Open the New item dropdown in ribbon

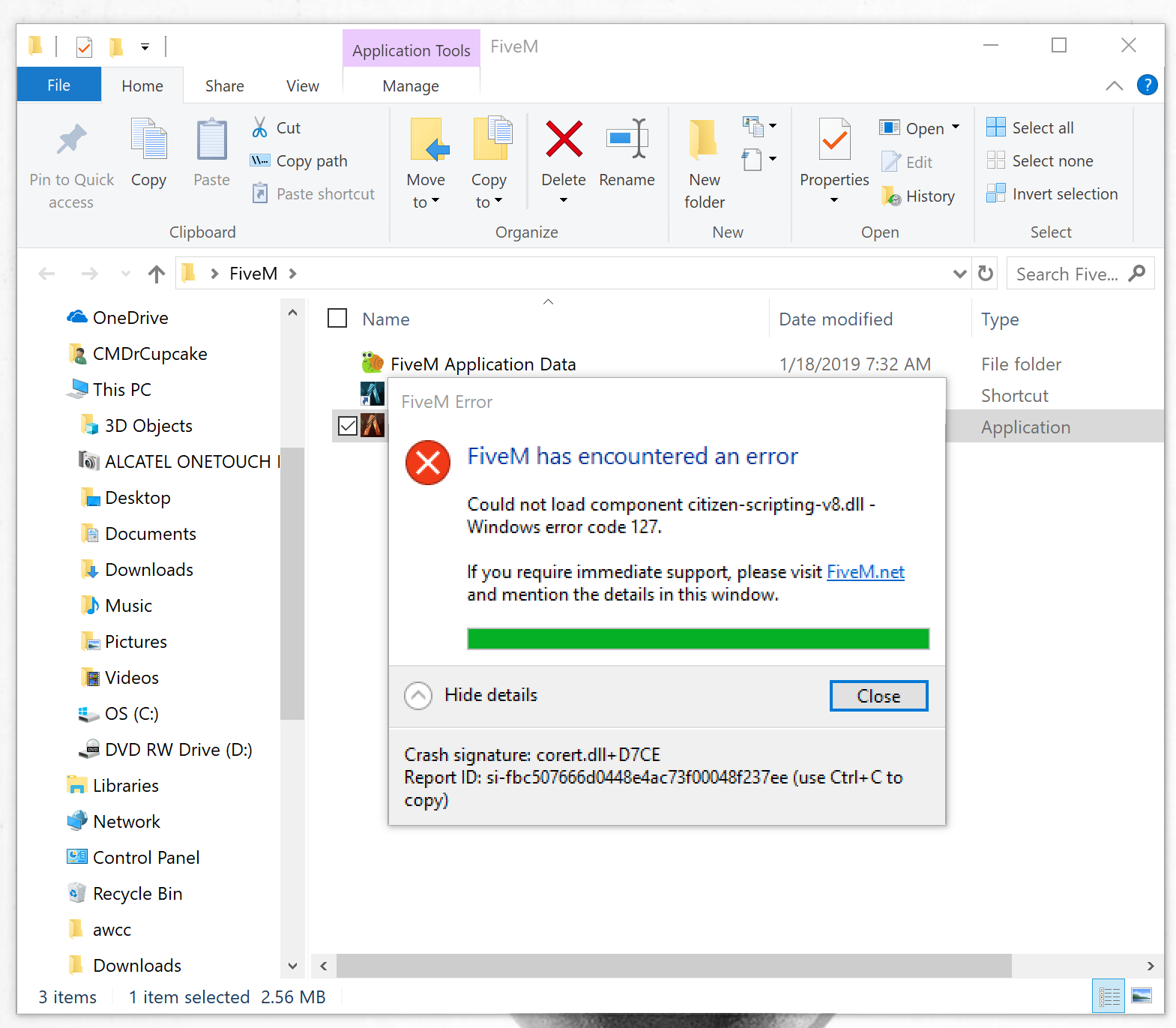pos(759,126)
